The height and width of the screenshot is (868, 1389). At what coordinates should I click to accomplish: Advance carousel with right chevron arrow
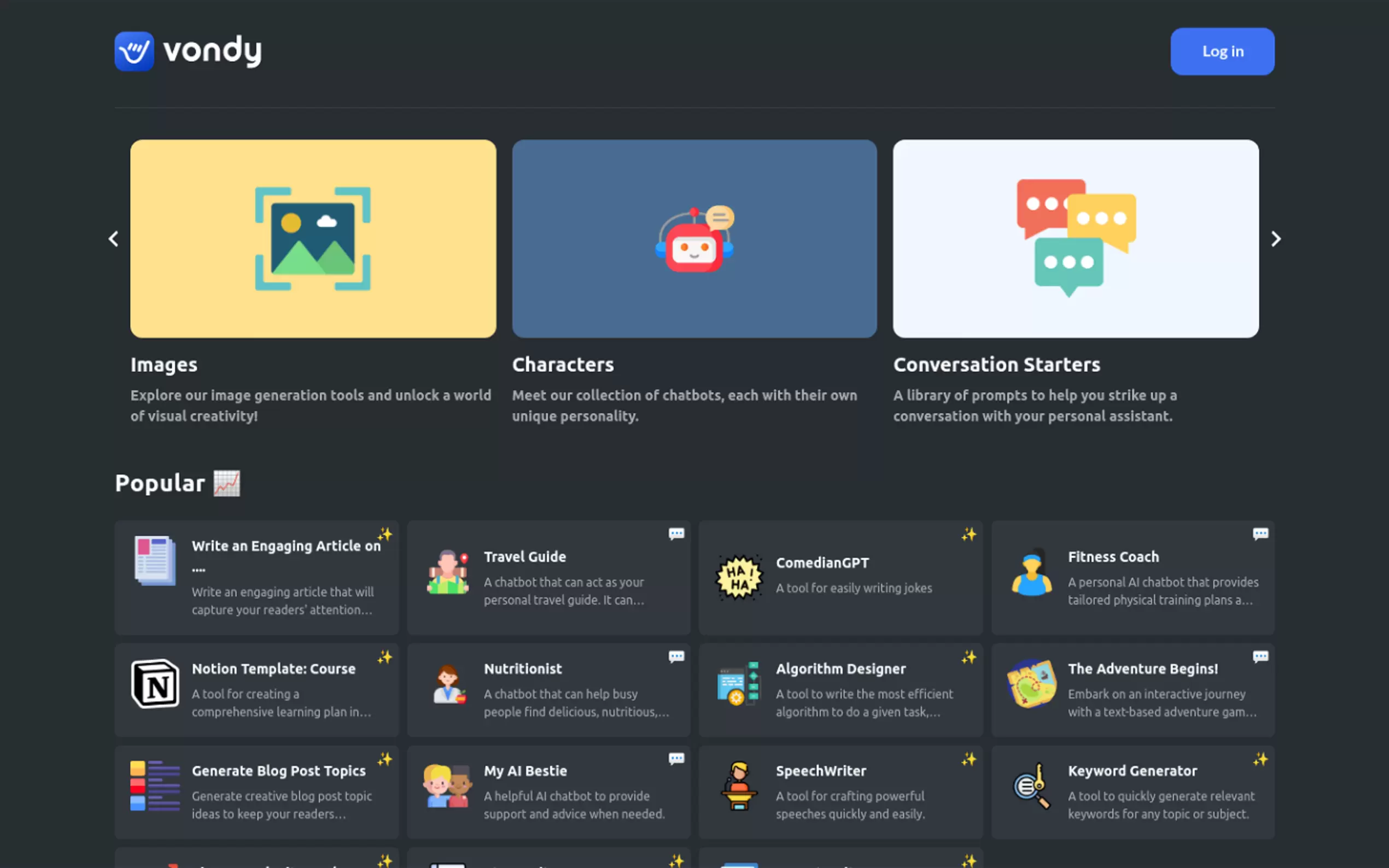pyautogui.click(x=1275, y=239)
